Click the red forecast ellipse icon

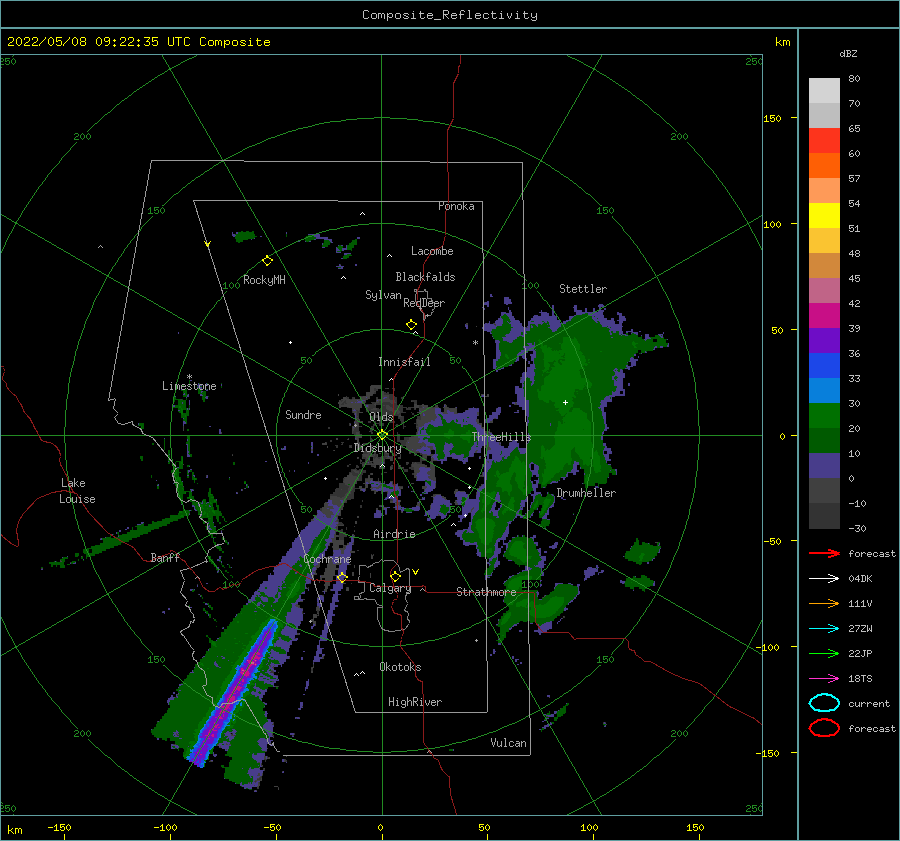click(824, 728)
